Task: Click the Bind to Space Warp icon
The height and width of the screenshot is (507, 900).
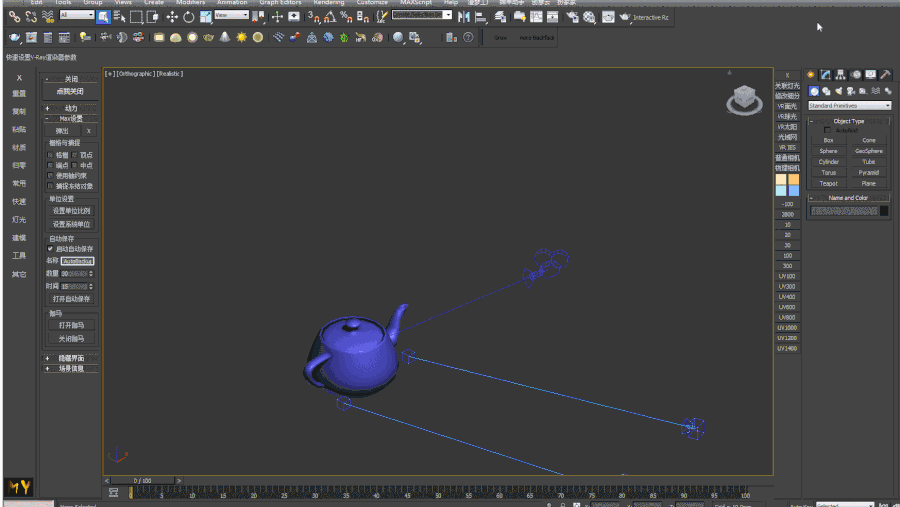Action: (x=48, y=17)
